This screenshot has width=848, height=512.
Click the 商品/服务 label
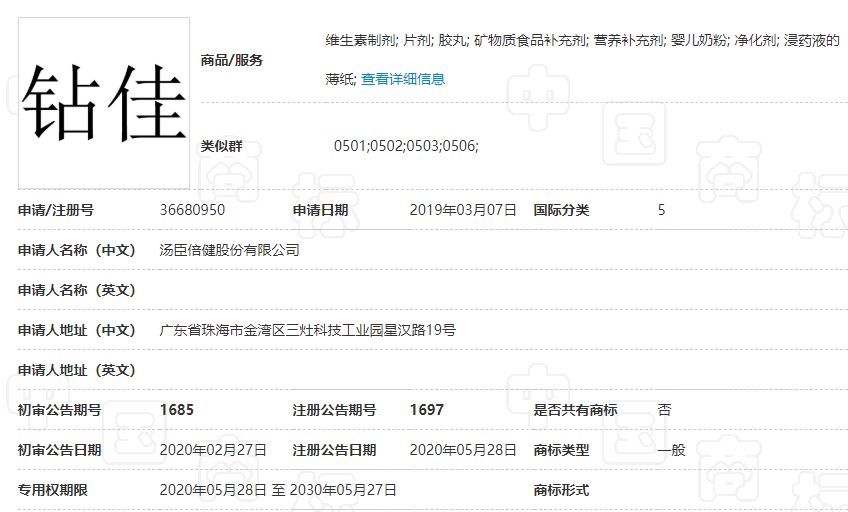[231, 60]
